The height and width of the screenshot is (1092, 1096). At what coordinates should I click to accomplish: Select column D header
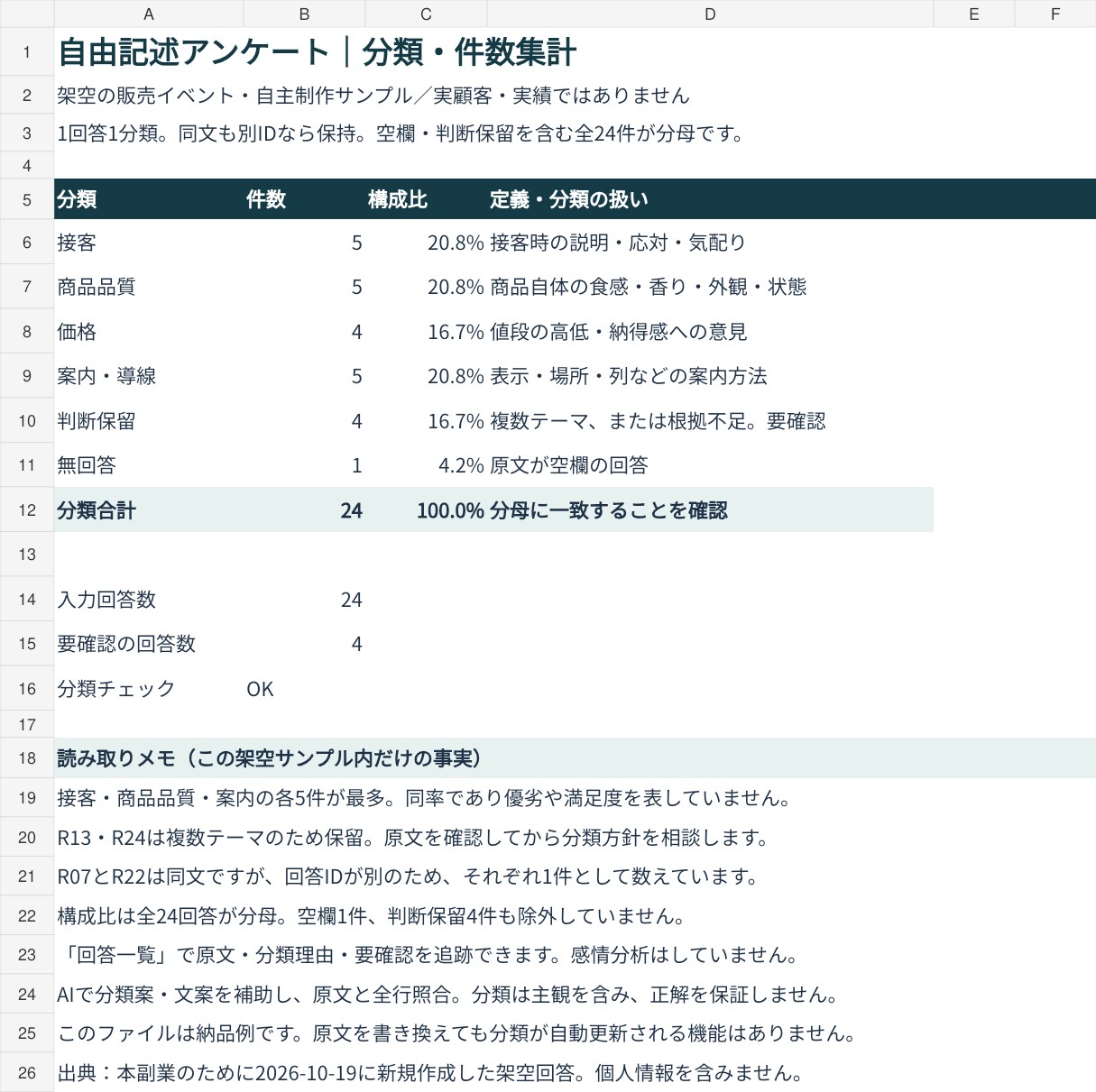tap(710, 14)
